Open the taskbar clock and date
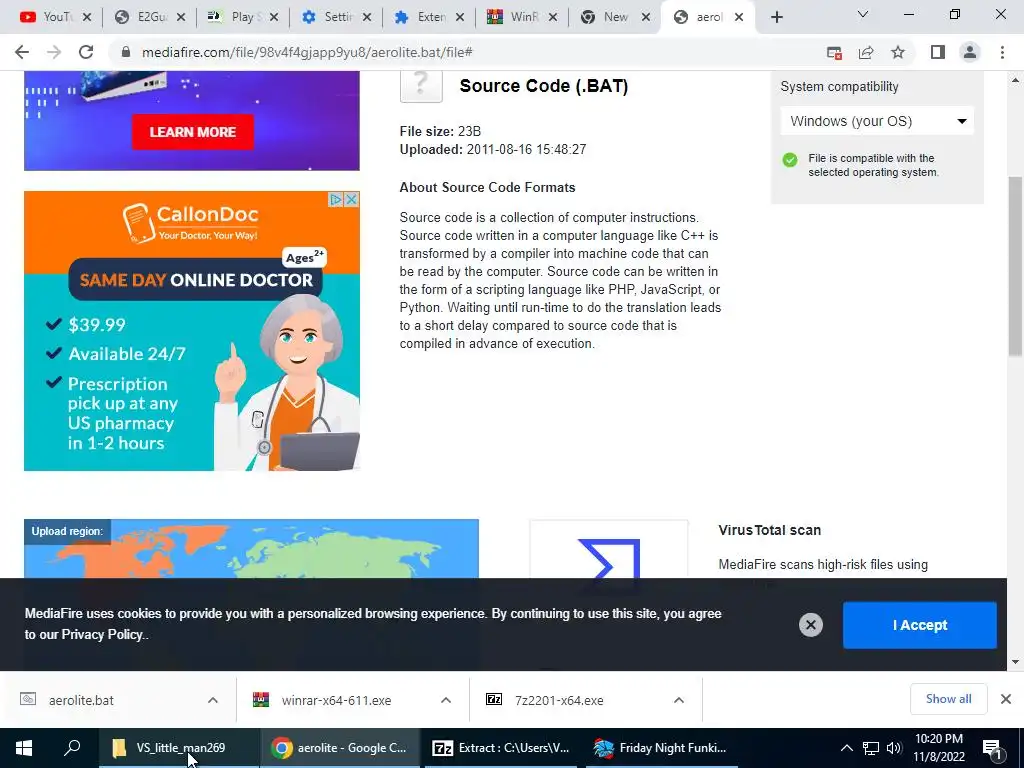Image resolution: width=1024 pixels, height=768 pixels. [x=939, y=748]
